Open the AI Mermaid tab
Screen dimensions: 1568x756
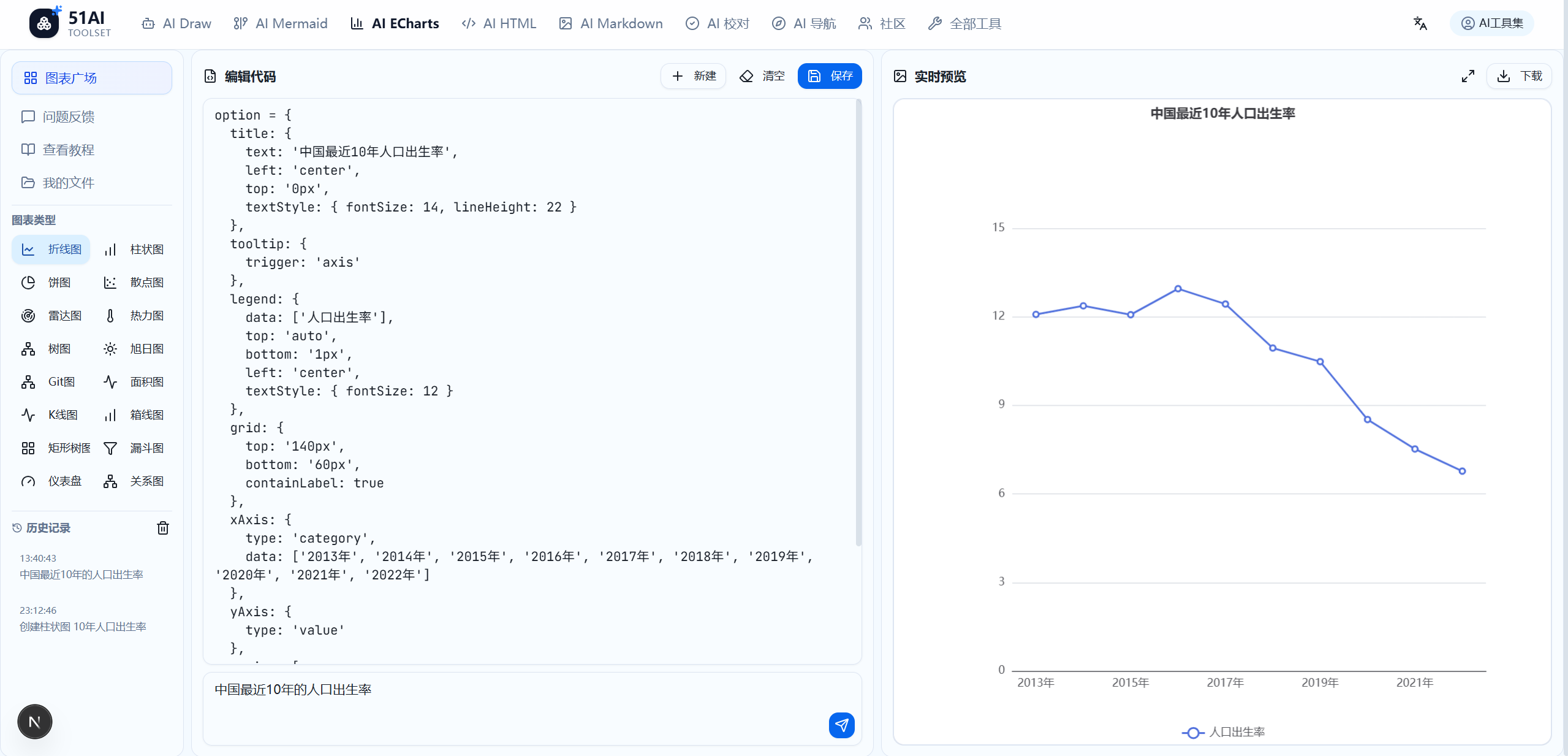[x=281, y=23]
